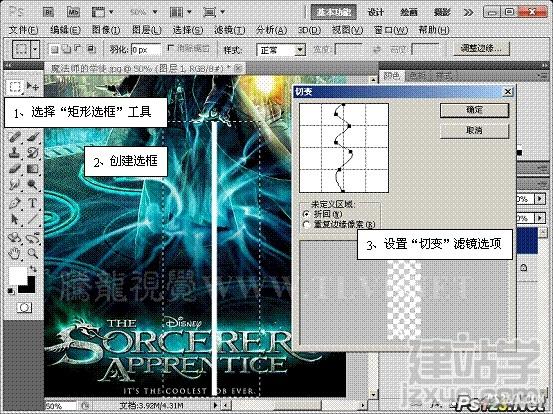Activate the Pen tool
This screenshot has width=553, height=414.
pos(14,203)
